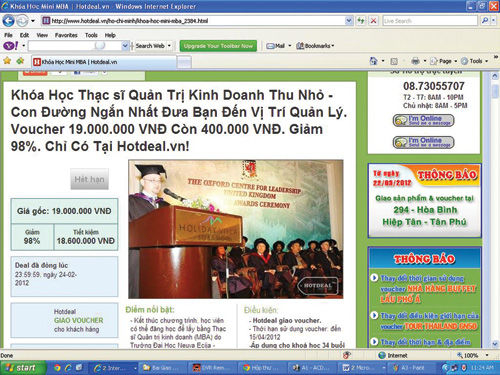Click the Windows Start button

(22, 368)
